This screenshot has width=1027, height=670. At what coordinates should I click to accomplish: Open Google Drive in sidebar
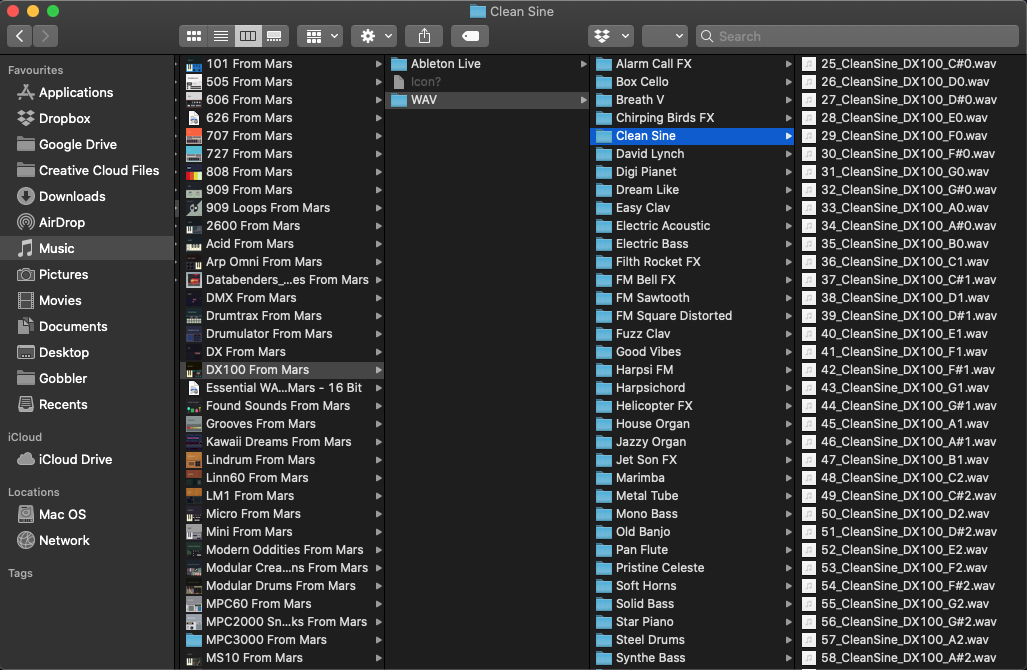(x=88, y=144)
